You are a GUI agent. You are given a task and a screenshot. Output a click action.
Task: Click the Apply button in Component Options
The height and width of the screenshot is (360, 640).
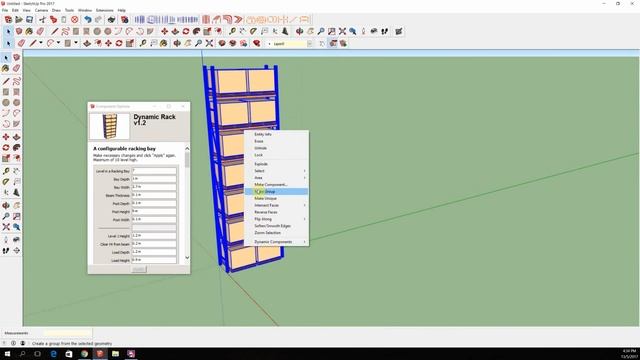(x=139, y=269)
